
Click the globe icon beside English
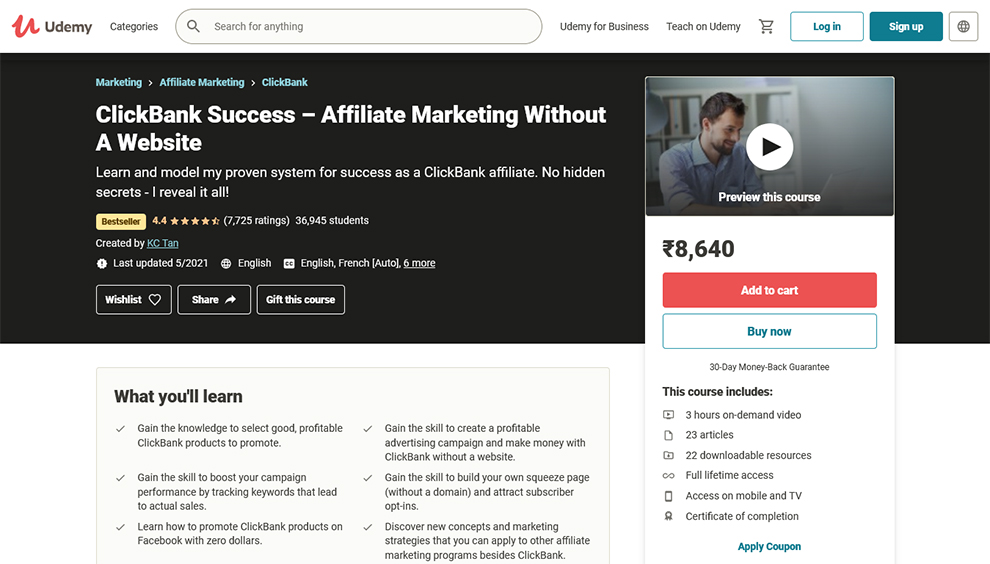[x=226, y=263]
